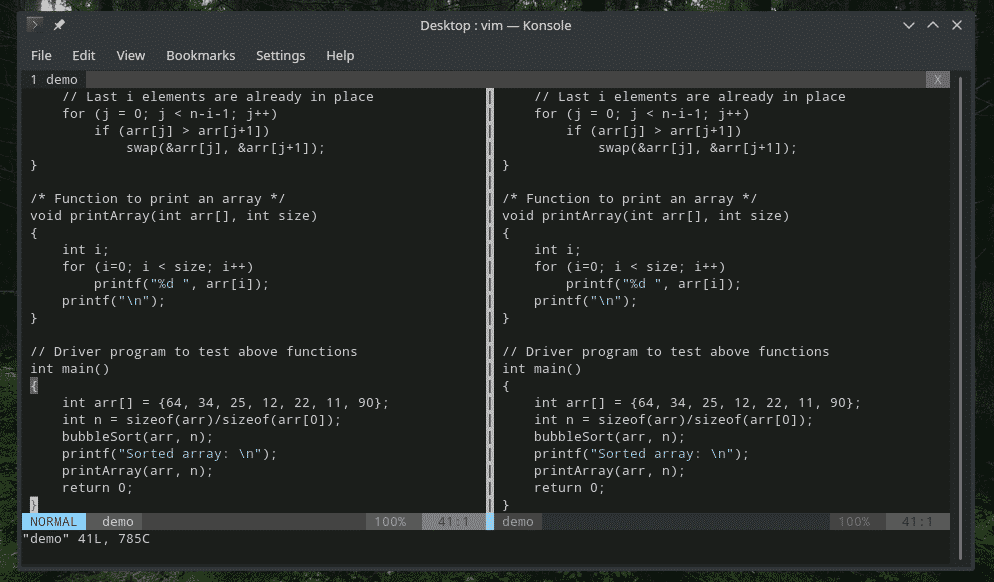Open the Edit menu

pyautogui.click(x=84, y=56)
